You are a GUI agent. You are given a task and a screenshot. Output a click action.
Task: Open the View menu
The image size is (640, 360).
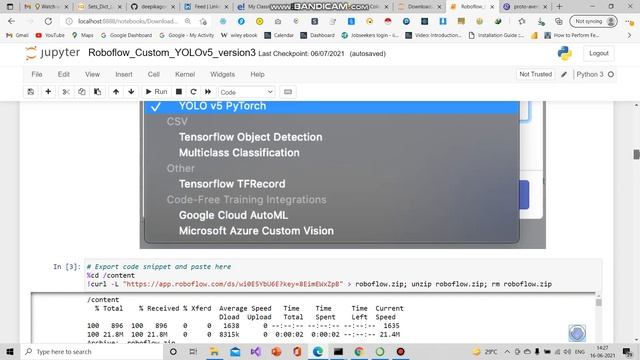pyautogui.click(x=92, y=74)
